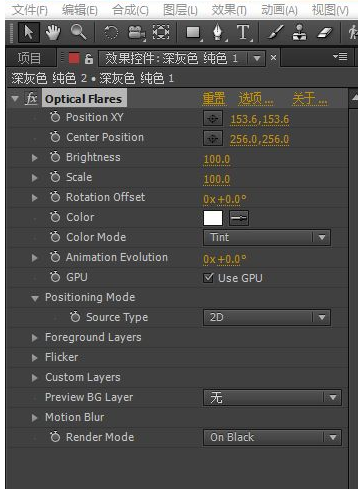The height and width of the screenshot is (494, 364).
Task: Select the Brush tool
Action: (275, 32)
